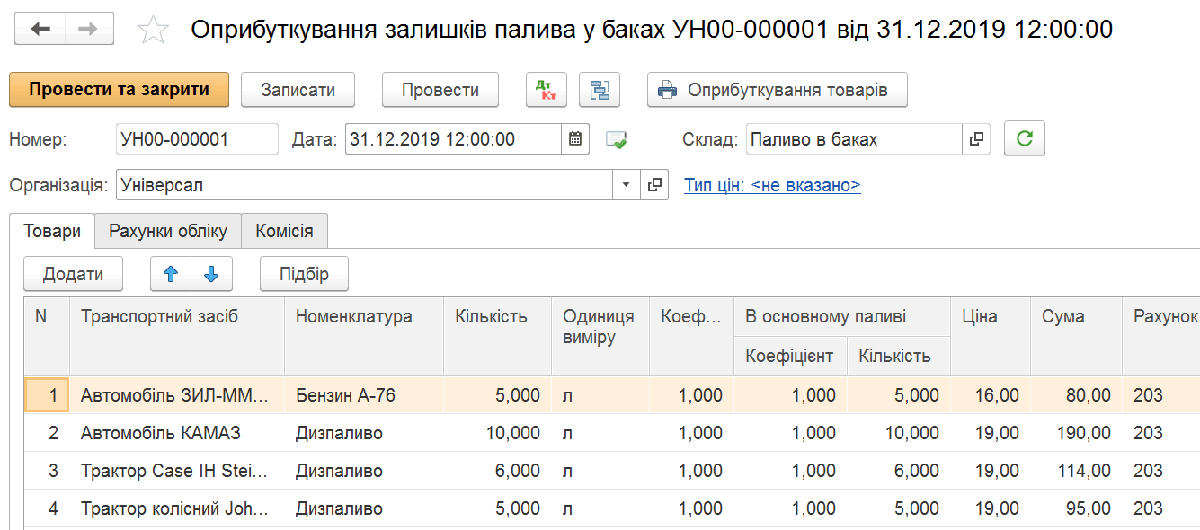The width and height of the screenshot is (1200, 530).
Task: Click the posted-document status icon next to date
Action: pos(617,140)
